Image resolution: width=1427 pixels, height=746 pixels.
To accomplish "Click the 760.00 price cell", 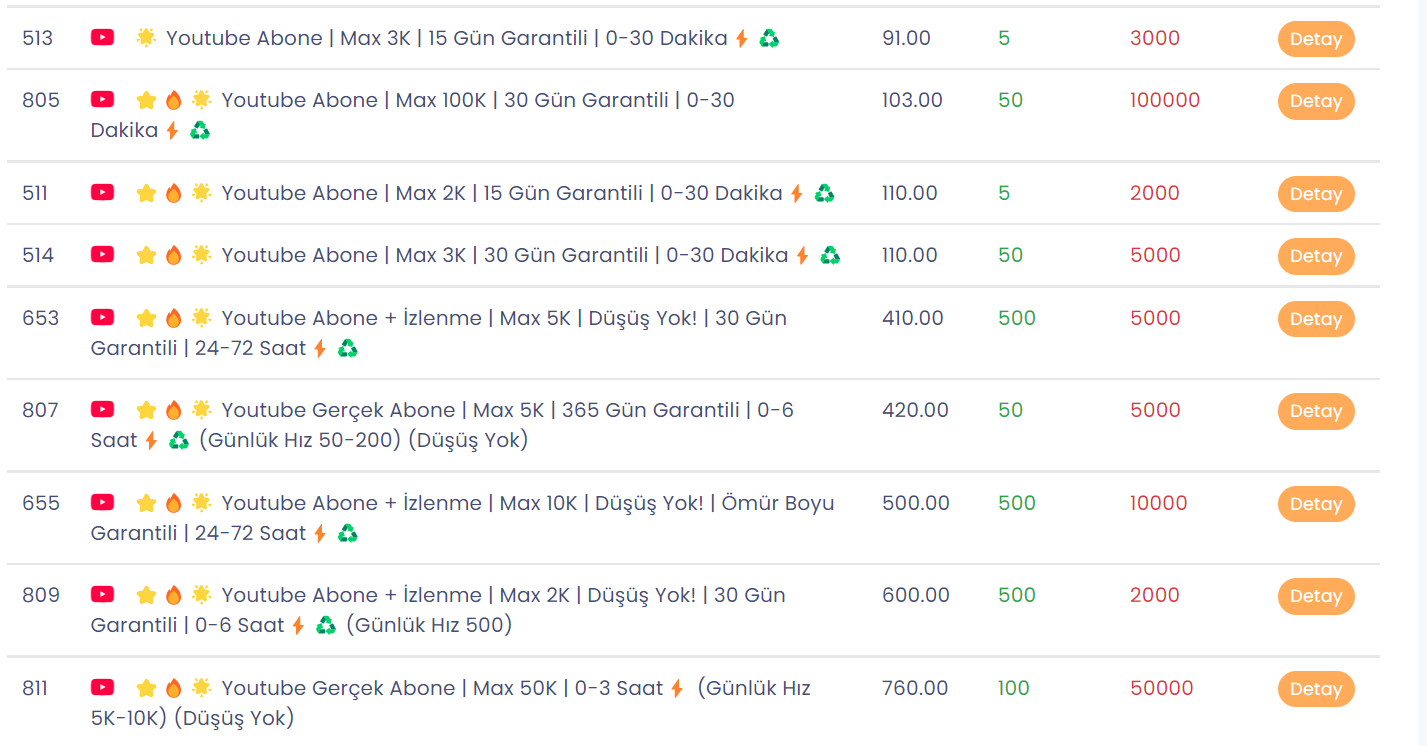I will click(915, 688).
